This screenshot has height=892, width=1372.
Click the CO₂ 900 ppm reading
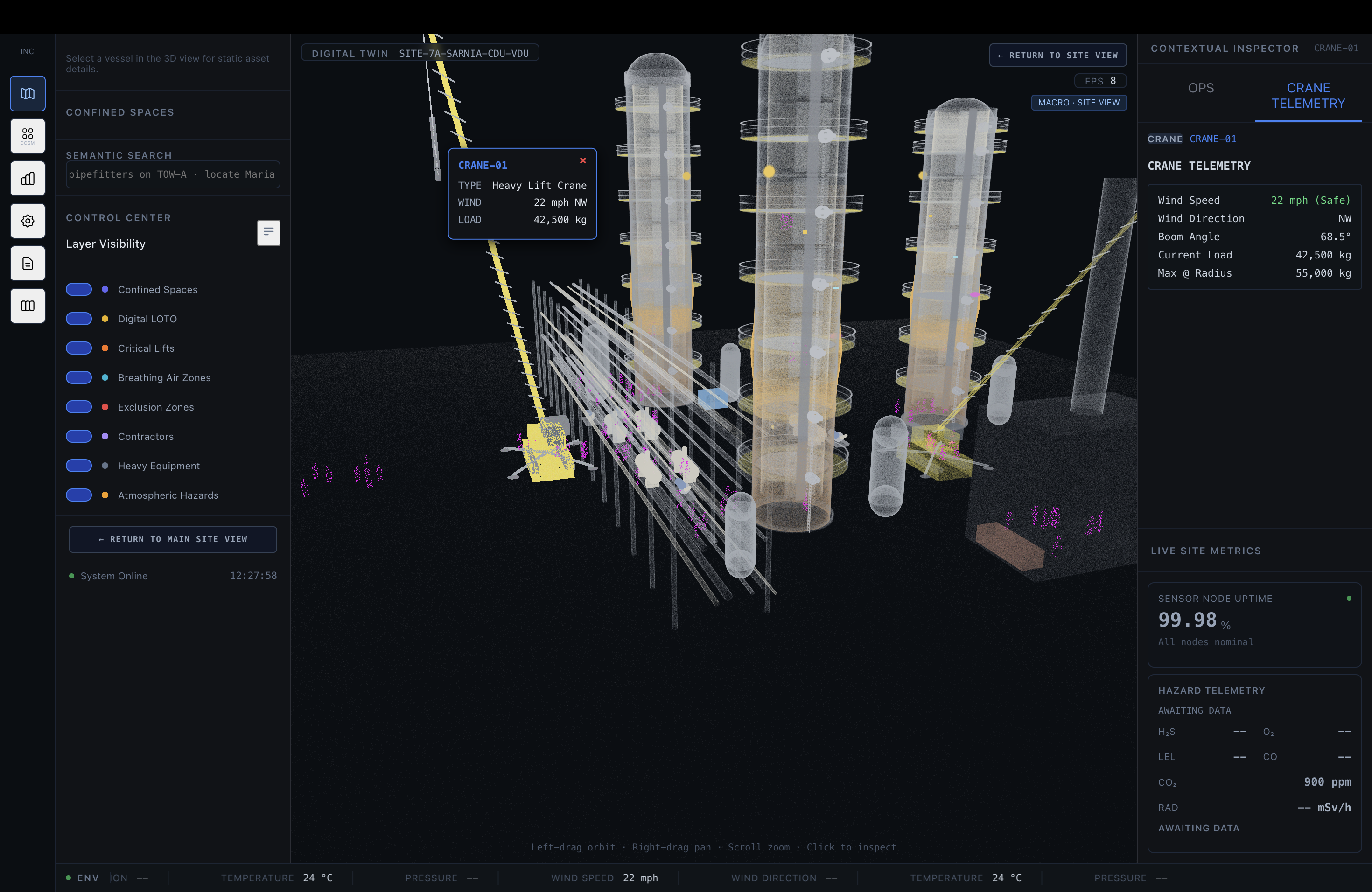pos(1254,782)
